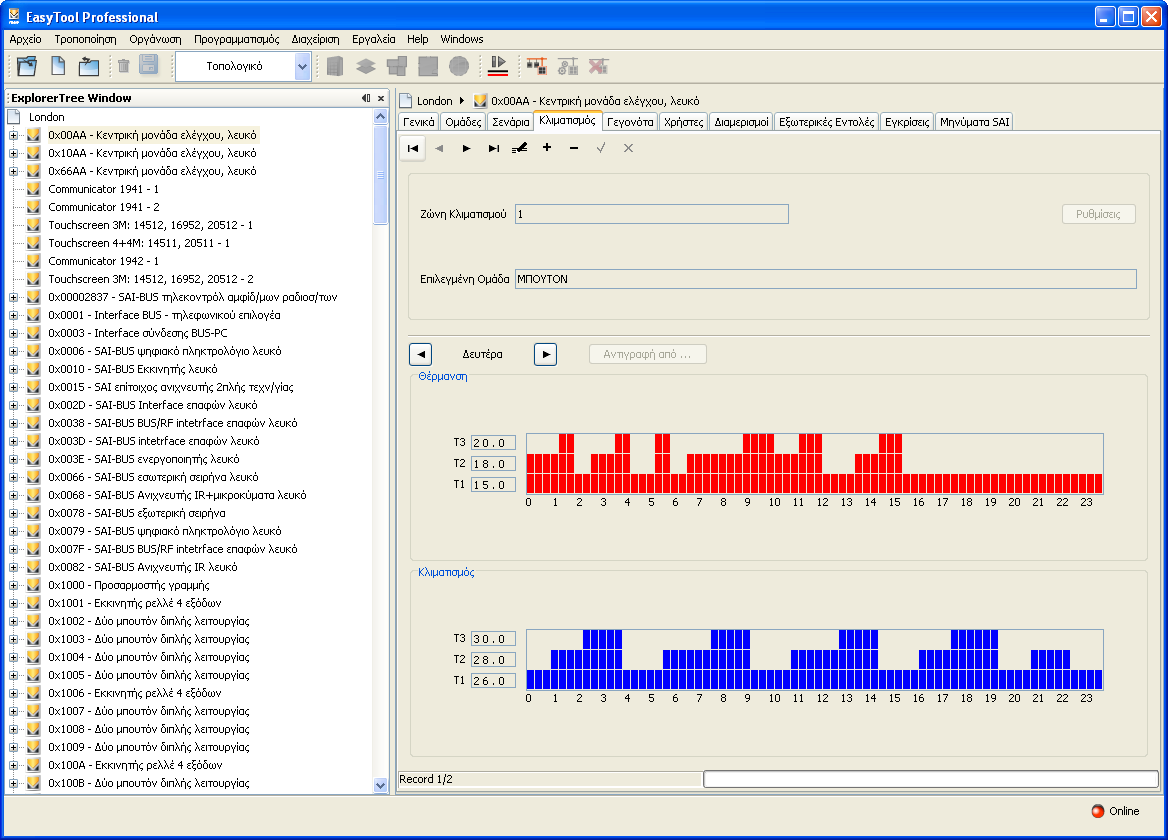Go to previous record in navigator
The height and width of the screenshot is (840, 1168).
439,148
